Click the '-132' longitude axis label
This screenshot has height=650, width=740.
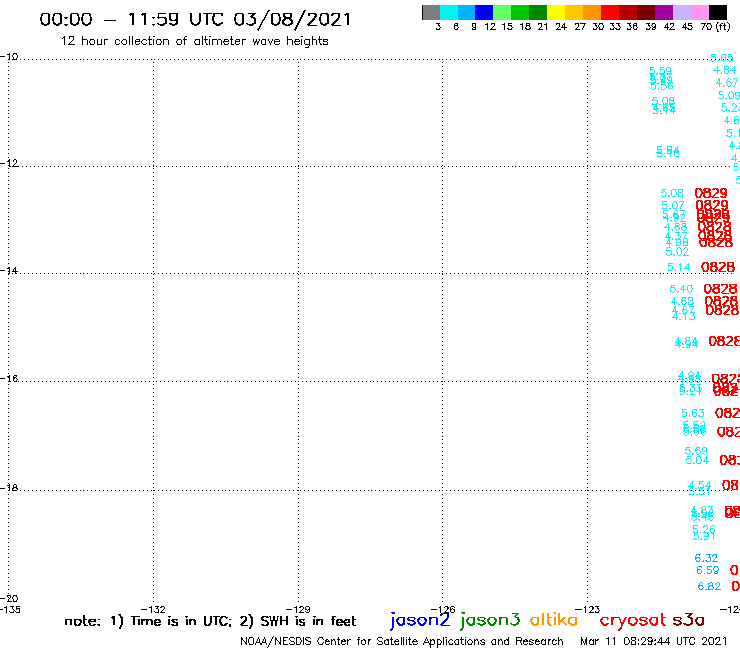click(153, 609)
